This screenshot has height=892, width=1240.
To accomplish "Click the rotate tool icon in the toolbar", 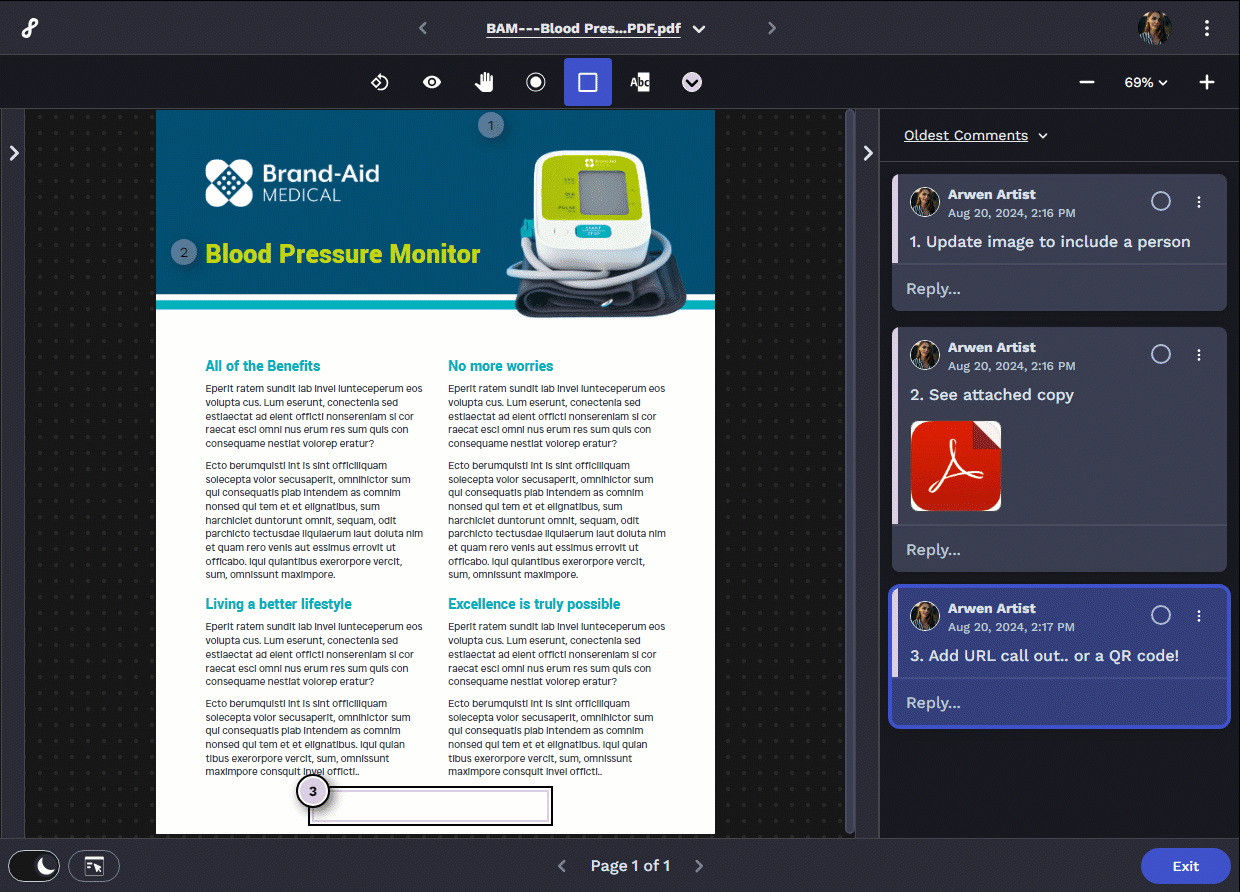I will (380, 82).
